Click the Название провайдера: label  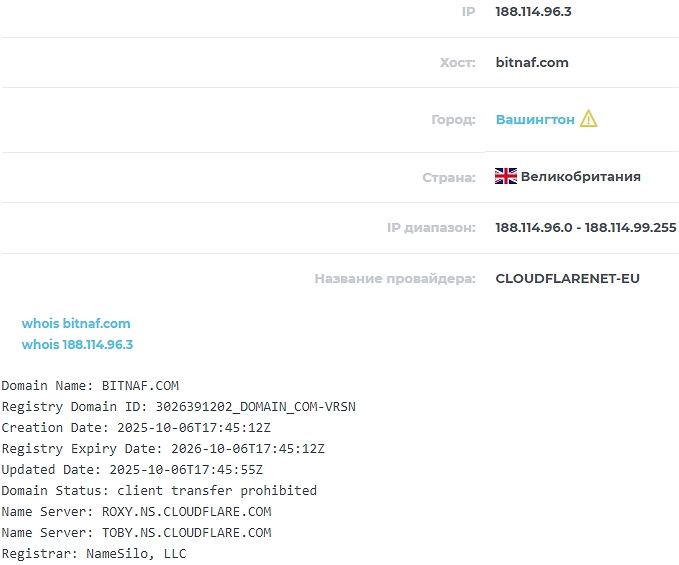coord(395,278)
